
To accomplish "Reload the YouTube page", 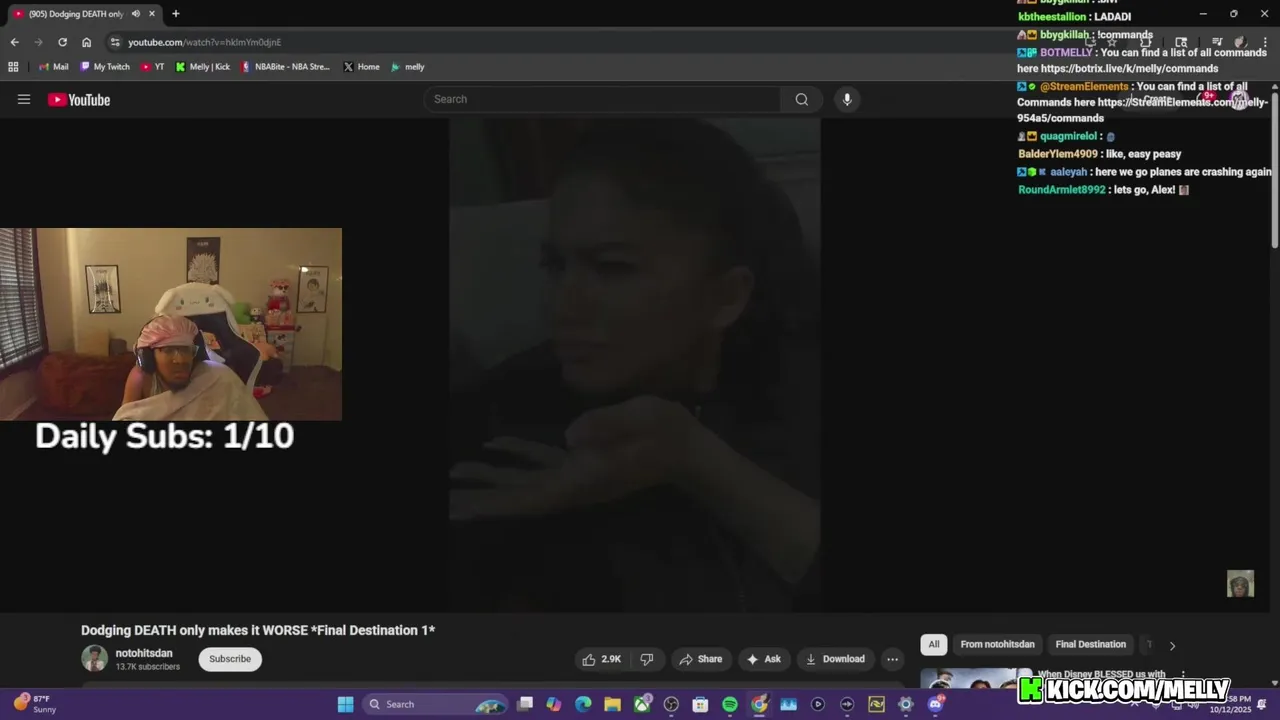I will (62, 42).
